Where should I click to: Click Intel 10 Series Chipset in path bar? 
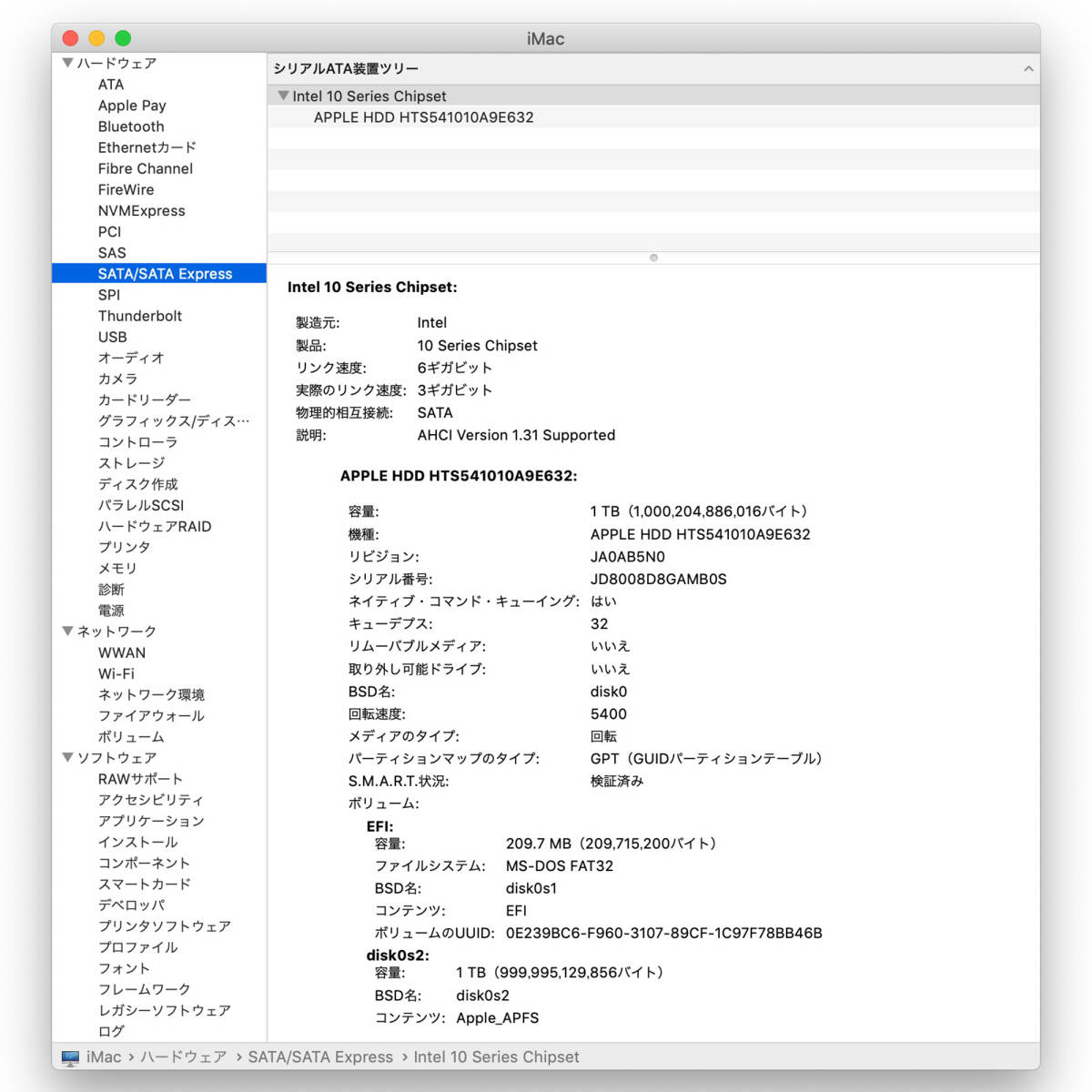[496, 1057]
